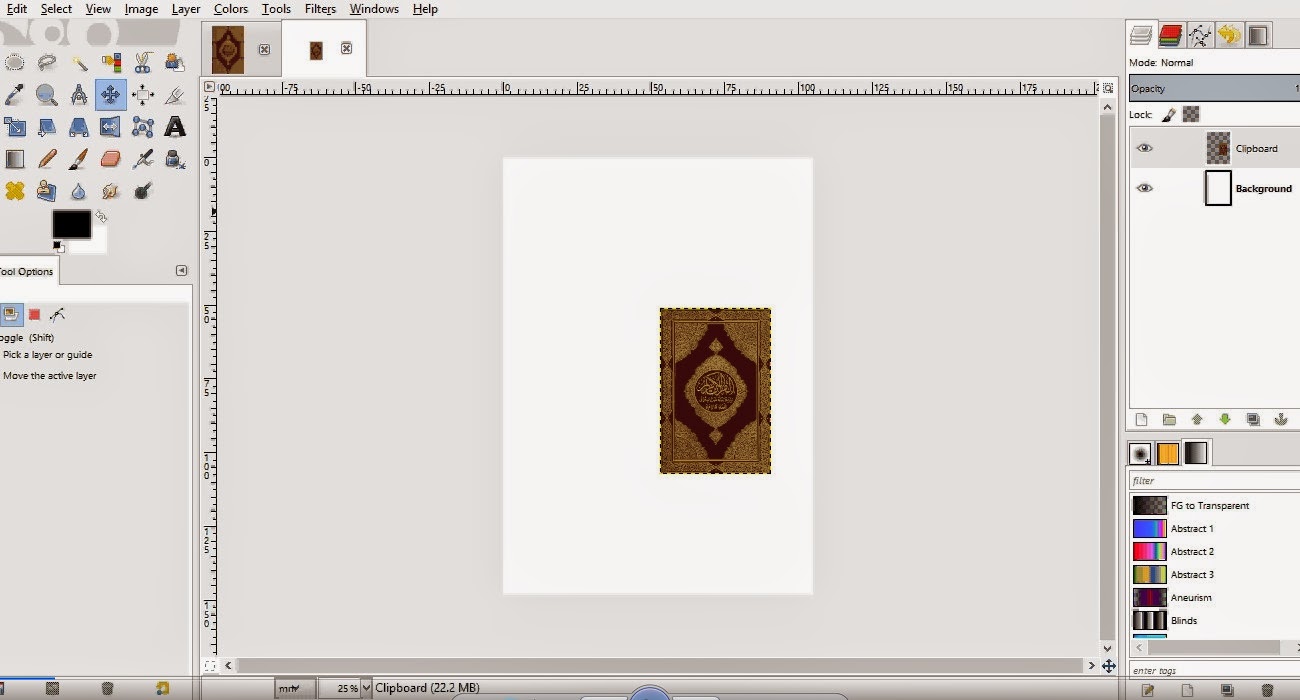Switch to the Channels tab
The height and width of the screenshot is (700, 1300).
[1170, 36]
